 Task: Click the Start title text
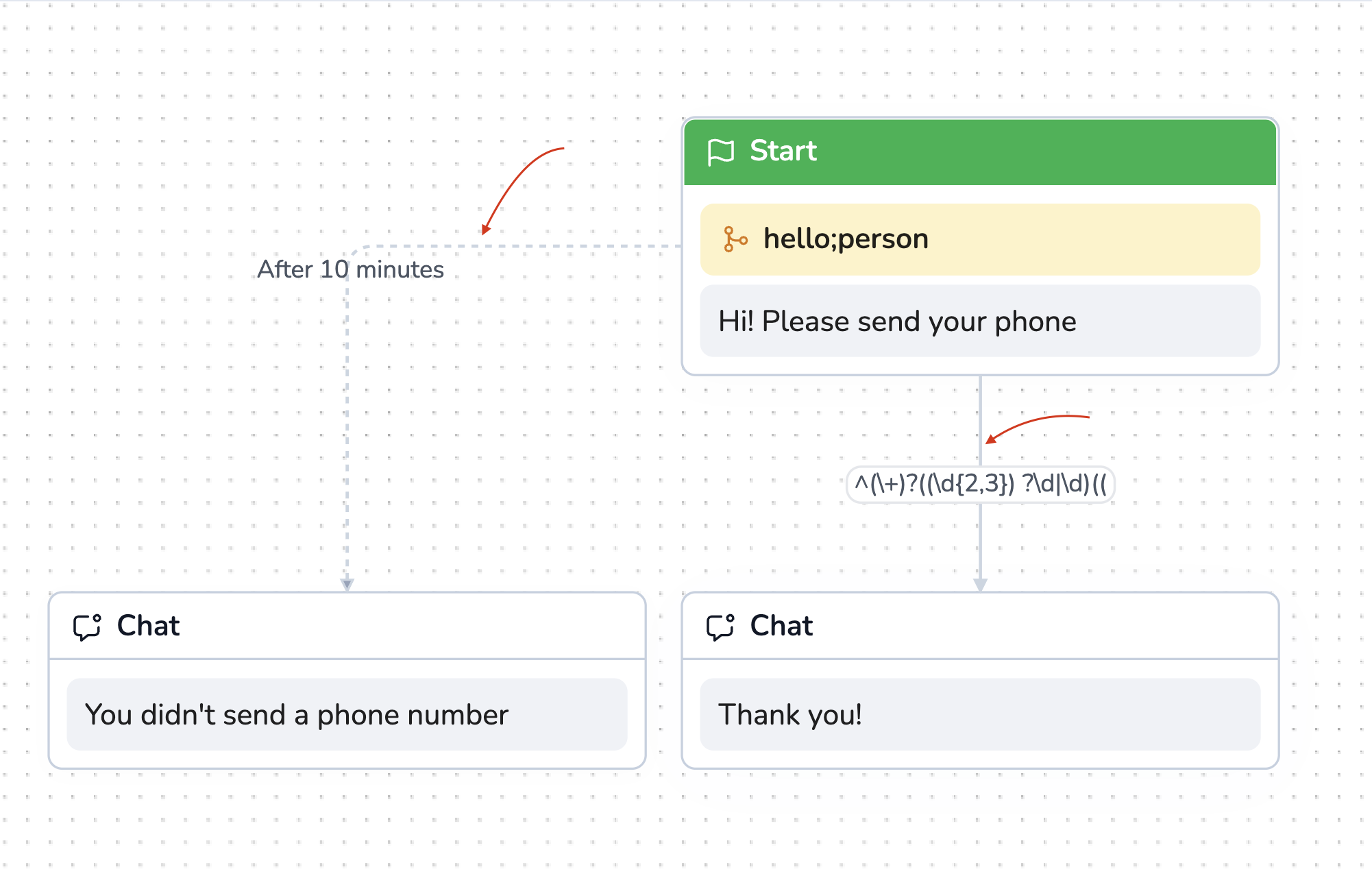point(783,151)
